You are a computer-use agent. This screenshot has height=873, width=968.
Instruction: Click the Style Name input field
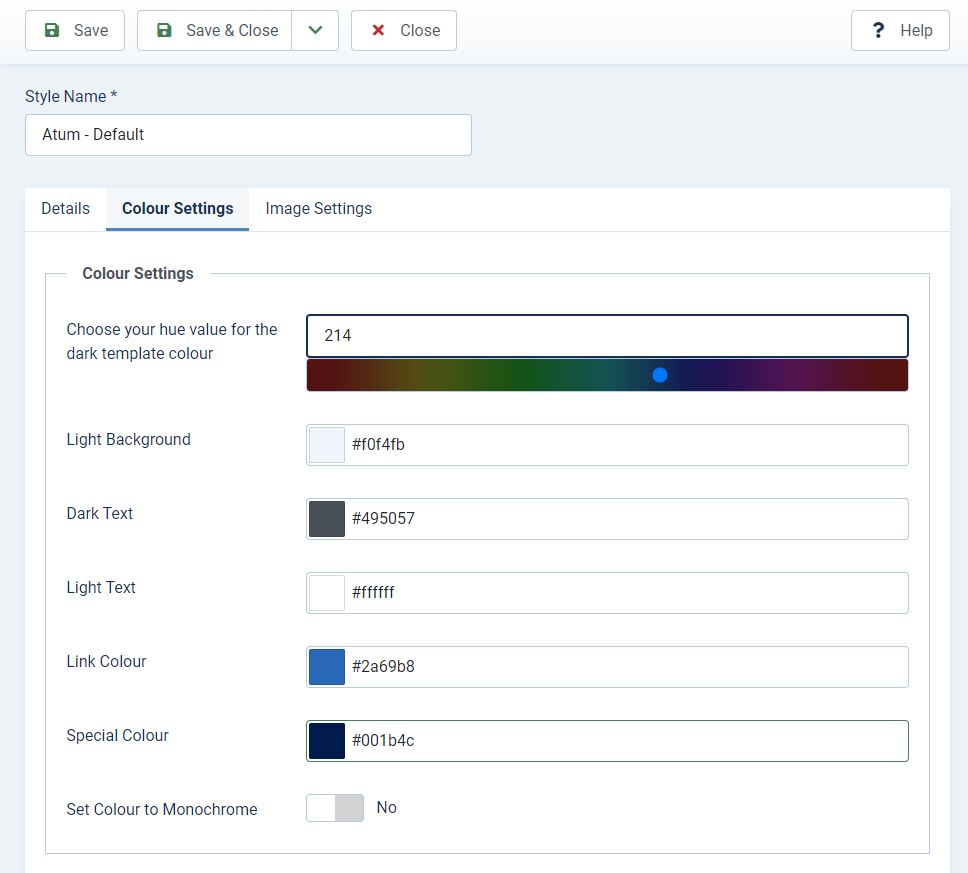248,135
